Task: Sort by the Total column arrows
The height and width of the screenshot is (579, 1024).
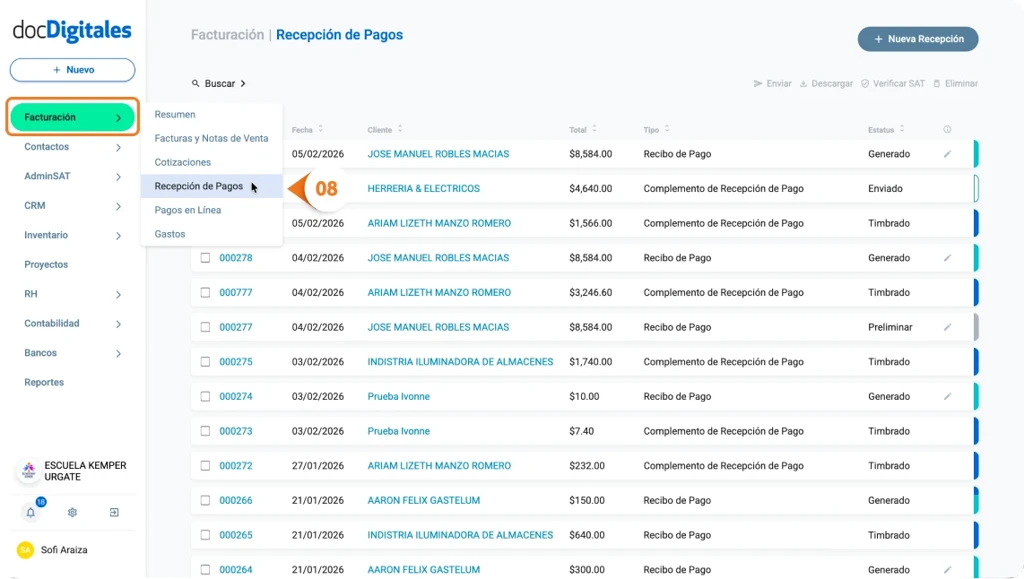Action: tap(593, 129)
